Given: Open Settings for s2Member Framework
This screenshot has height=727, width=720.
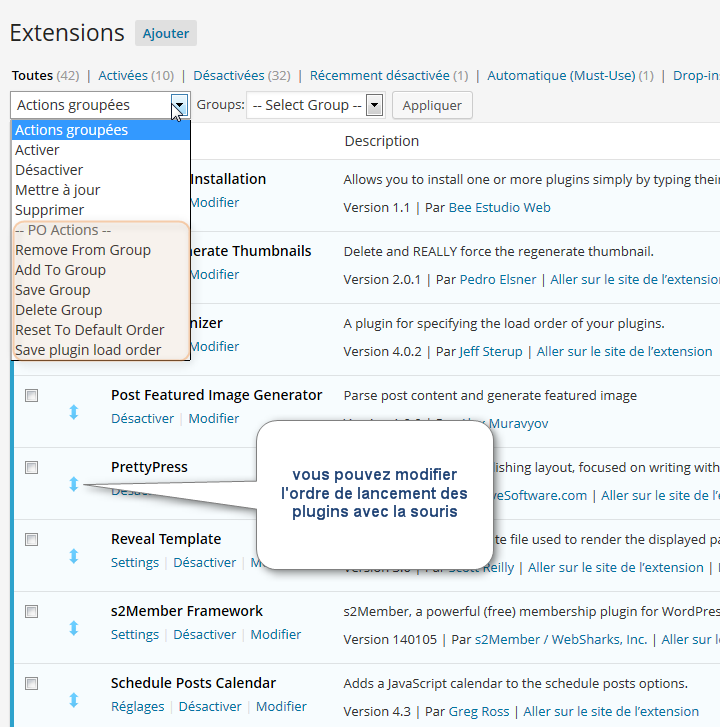Looking at the screenshot, I should tap(134, 634).
